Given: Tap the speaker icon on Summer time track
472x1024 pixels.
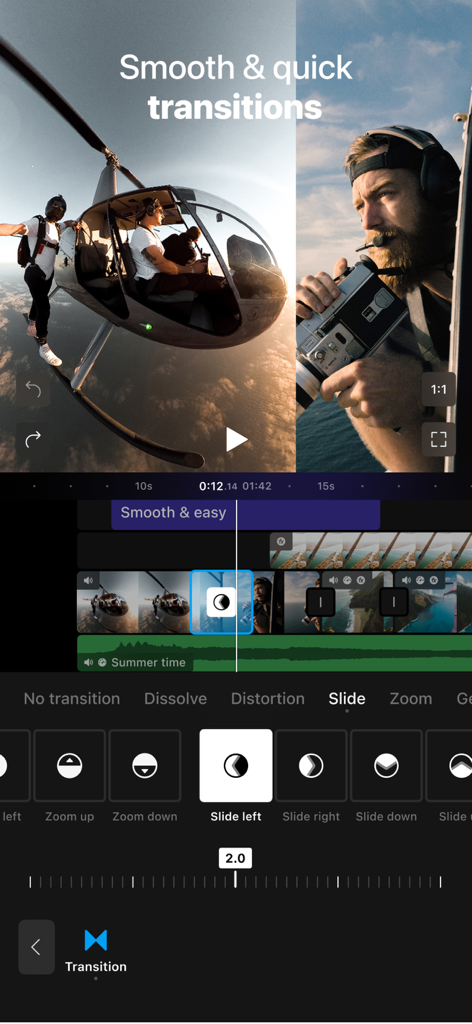Looking at the screenshot, I should [88, 662].
